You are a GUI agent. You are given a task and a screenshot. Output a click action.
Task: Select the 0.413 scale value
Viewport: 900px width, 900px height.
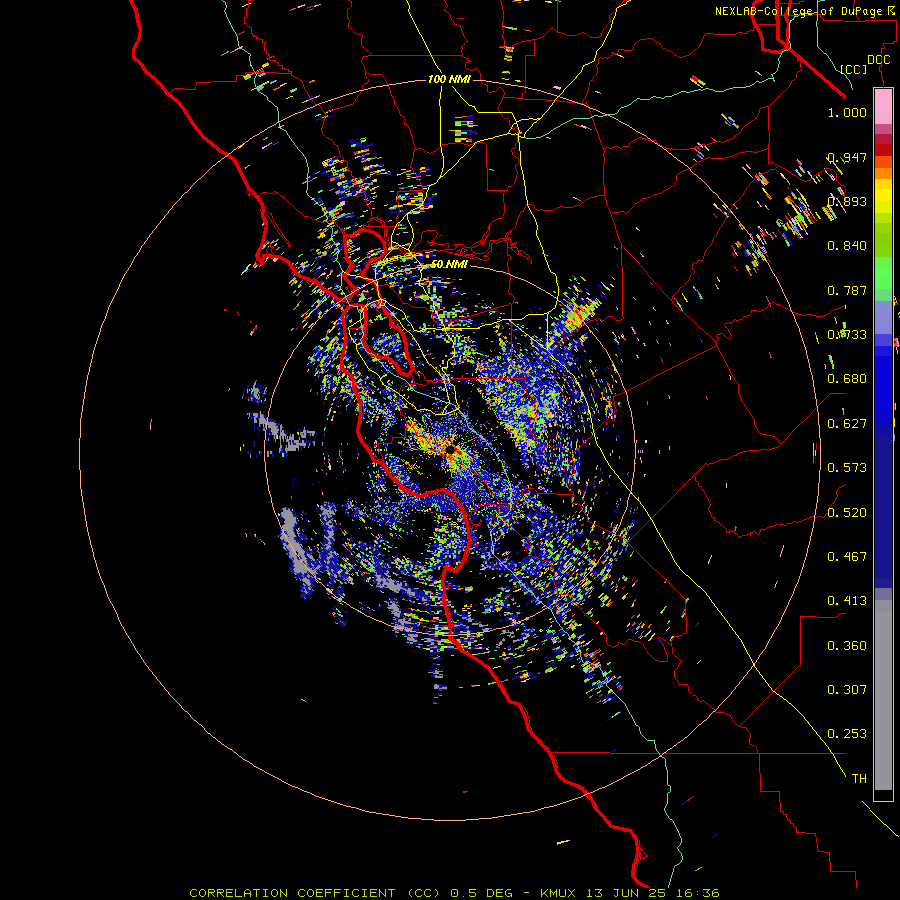click(847, 601)
